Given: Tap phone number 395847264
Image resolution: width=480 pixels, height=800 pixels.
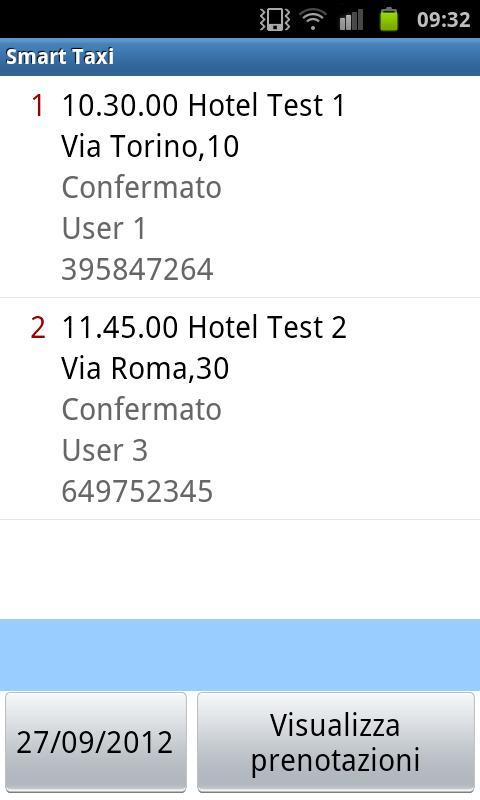Looking at the screenshot, I should [x=137, y=269].
